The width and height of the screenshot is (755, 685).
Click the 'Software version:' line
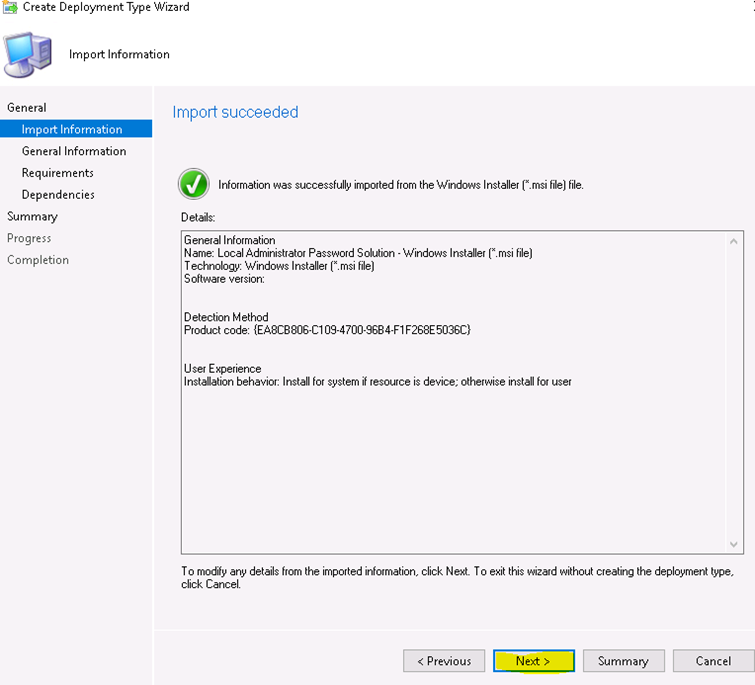pos(224,279)
